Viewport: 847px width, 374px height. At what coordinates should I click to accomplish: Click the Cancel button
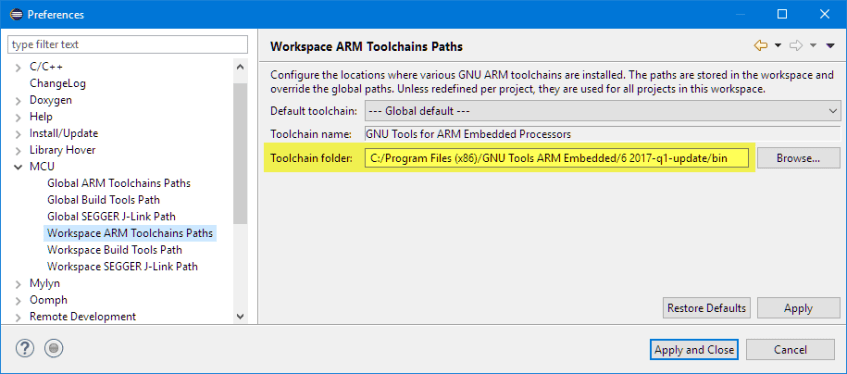pyautogui.click(x=790, y=350)
